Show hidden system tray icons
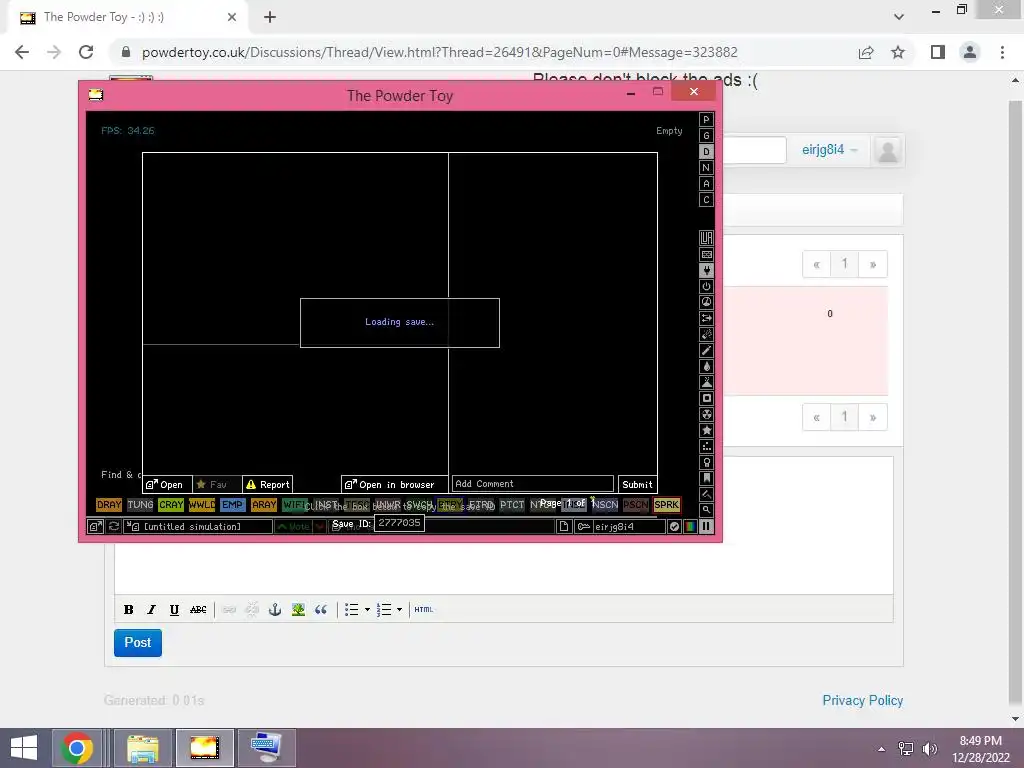Image resolution: width=1024 pixels, height=768 pixels. pyautogui.click(x=882, y=748)
